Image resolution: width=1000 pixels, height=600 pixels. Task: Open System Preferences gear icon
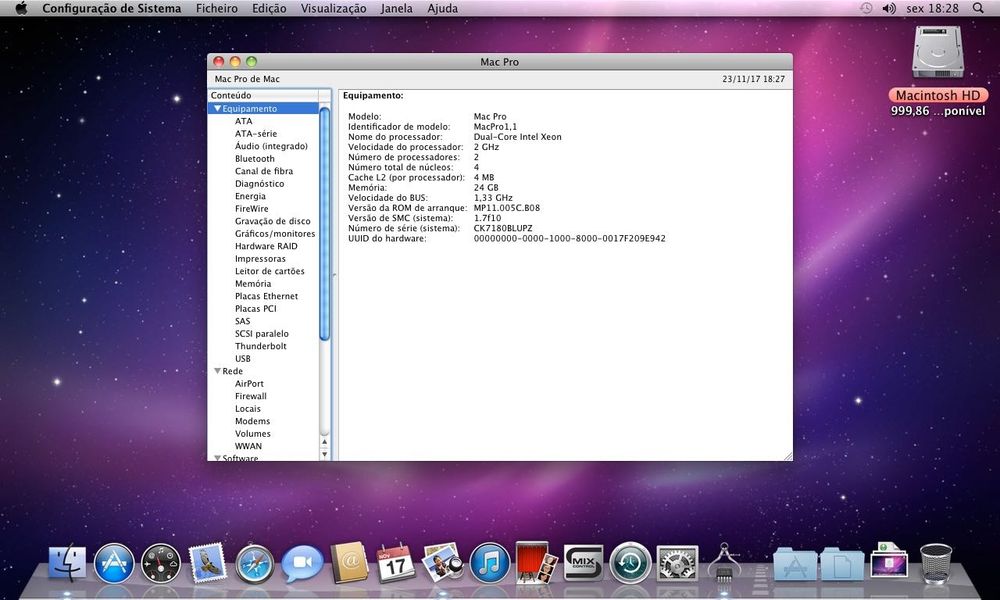(x=677, y=564)
